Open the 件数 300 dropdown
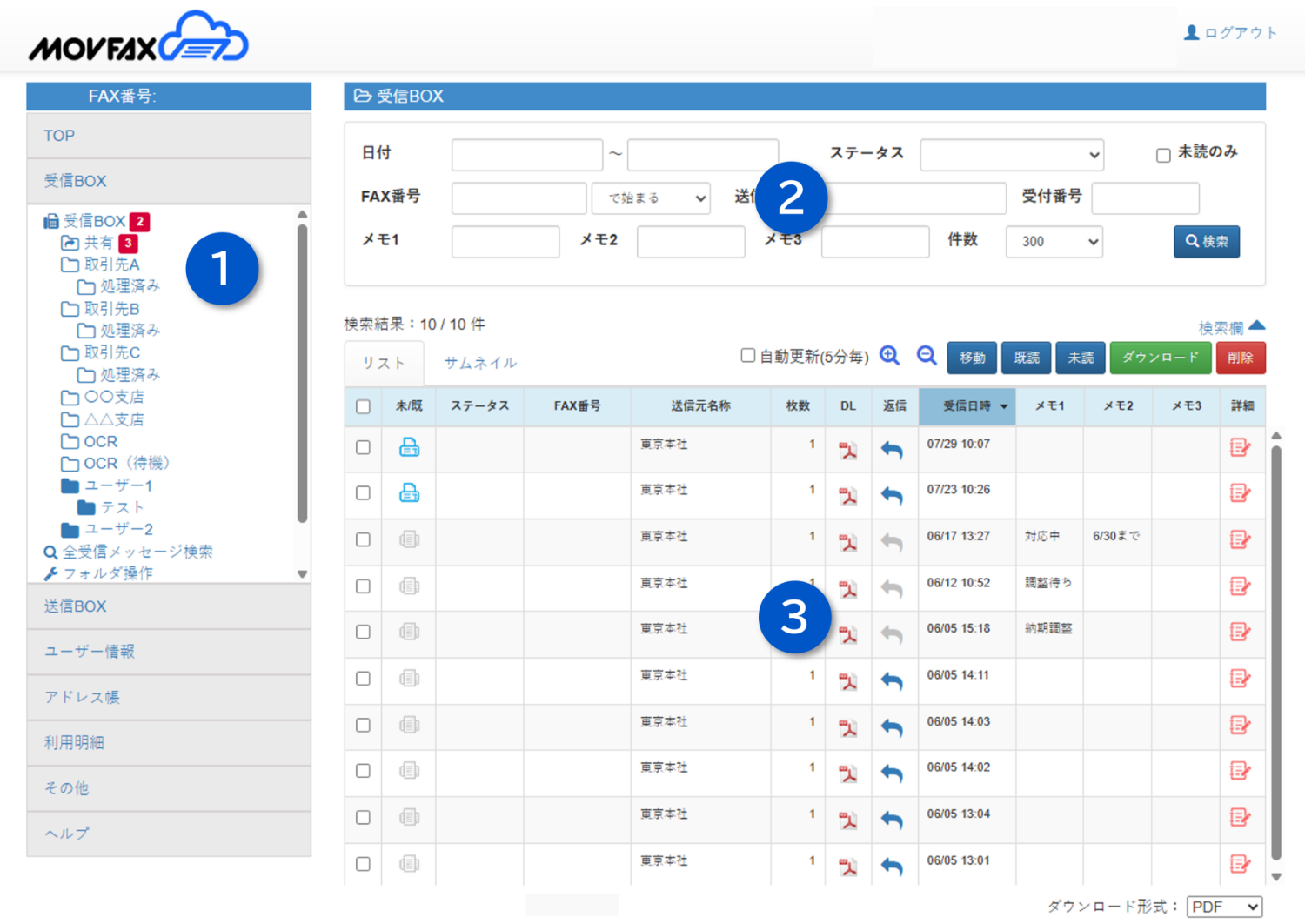The height and width of the screenshot is (924, 1305). pos(1054,242)
